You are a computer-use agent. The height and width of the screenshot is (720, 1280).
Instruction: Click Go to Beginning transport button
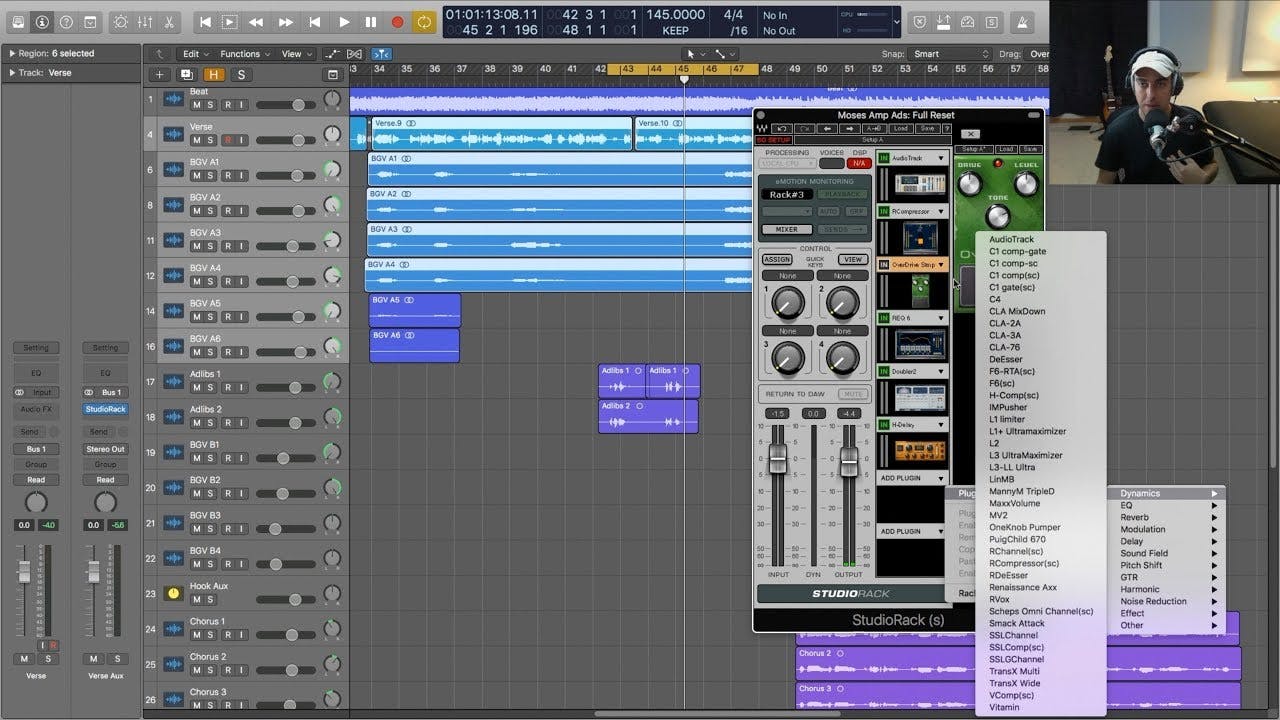205,21
